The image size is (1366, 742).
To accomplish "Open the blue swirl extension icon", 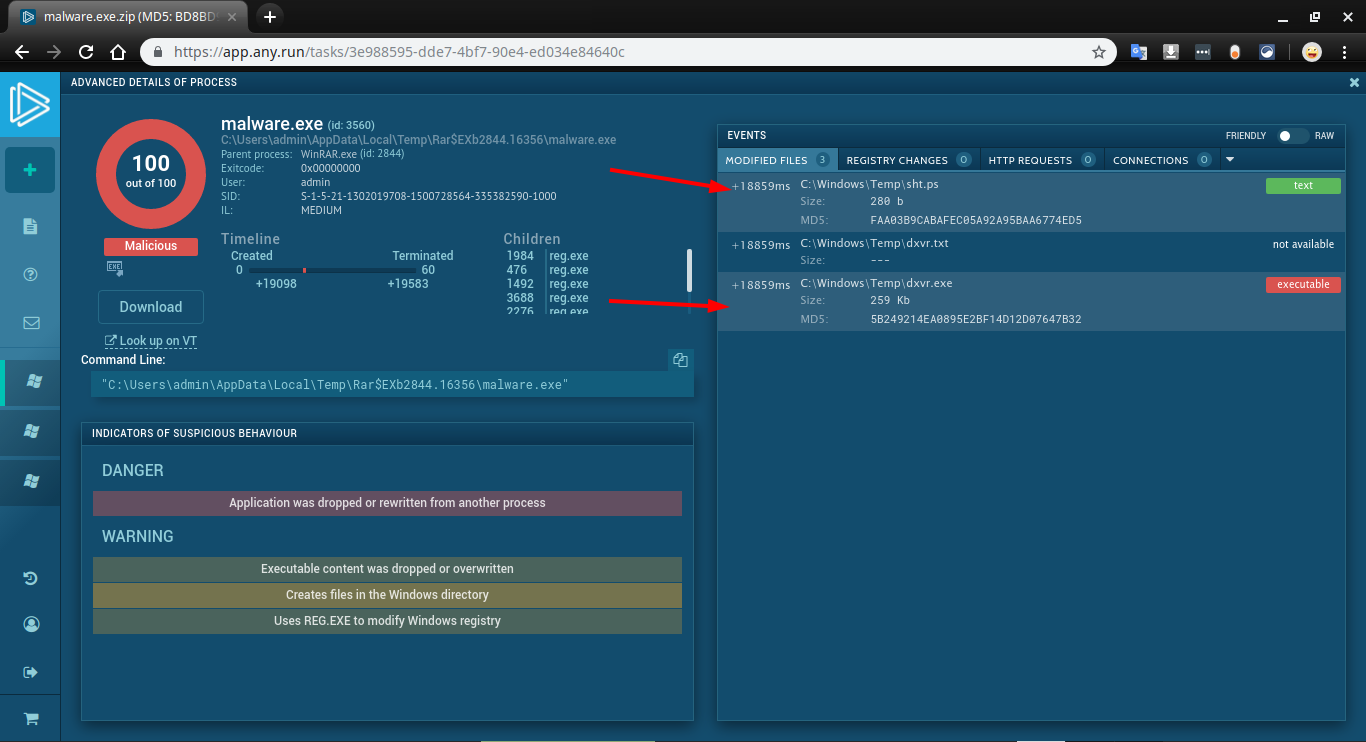I will click(1267, 52).
